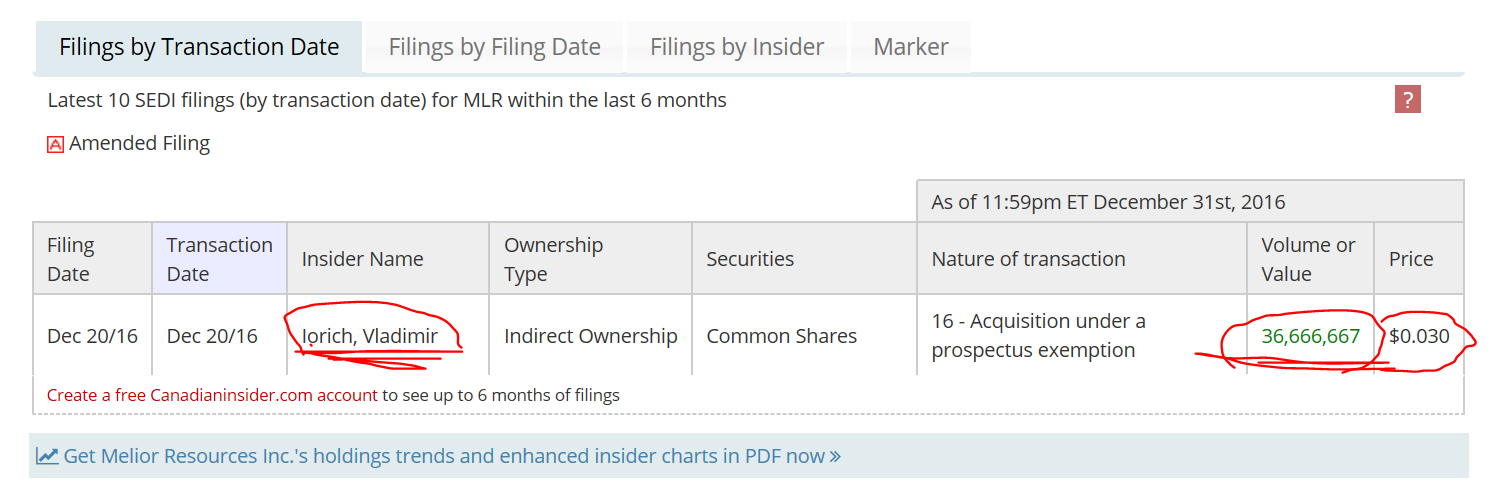Click the Insider Name column header
This screenshot has height=497, width=1500.
pyautogui.click(x=362, y=259)
